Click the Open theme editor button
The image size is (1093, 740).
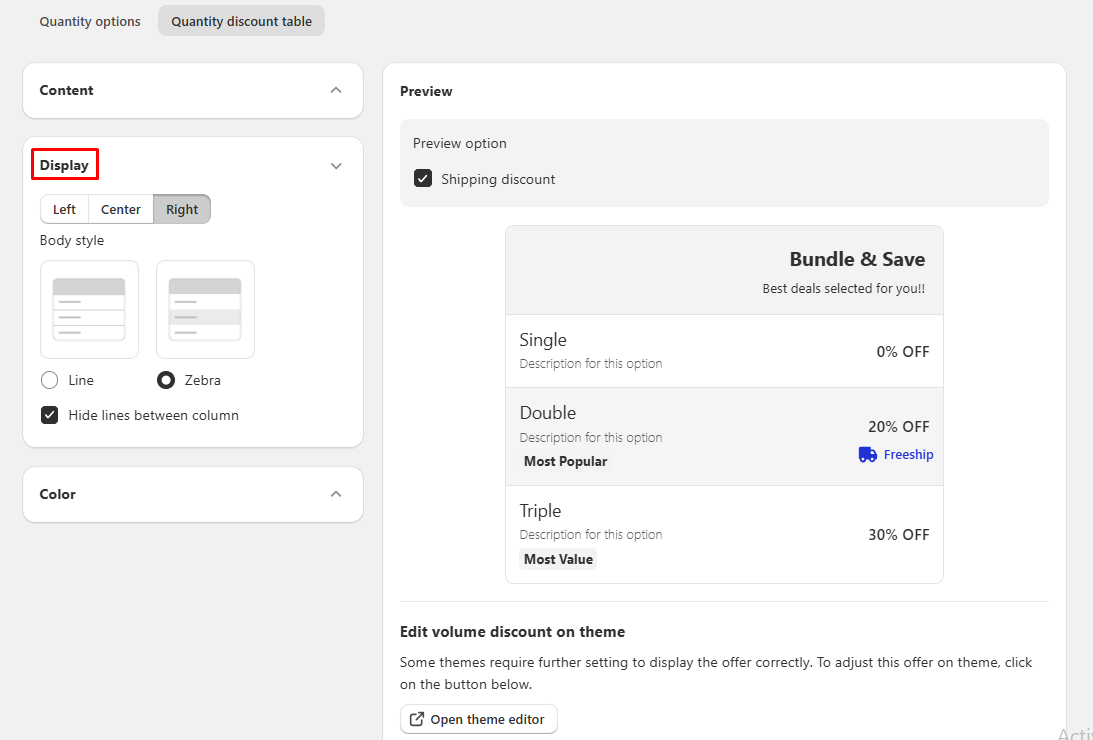[479, 719]
